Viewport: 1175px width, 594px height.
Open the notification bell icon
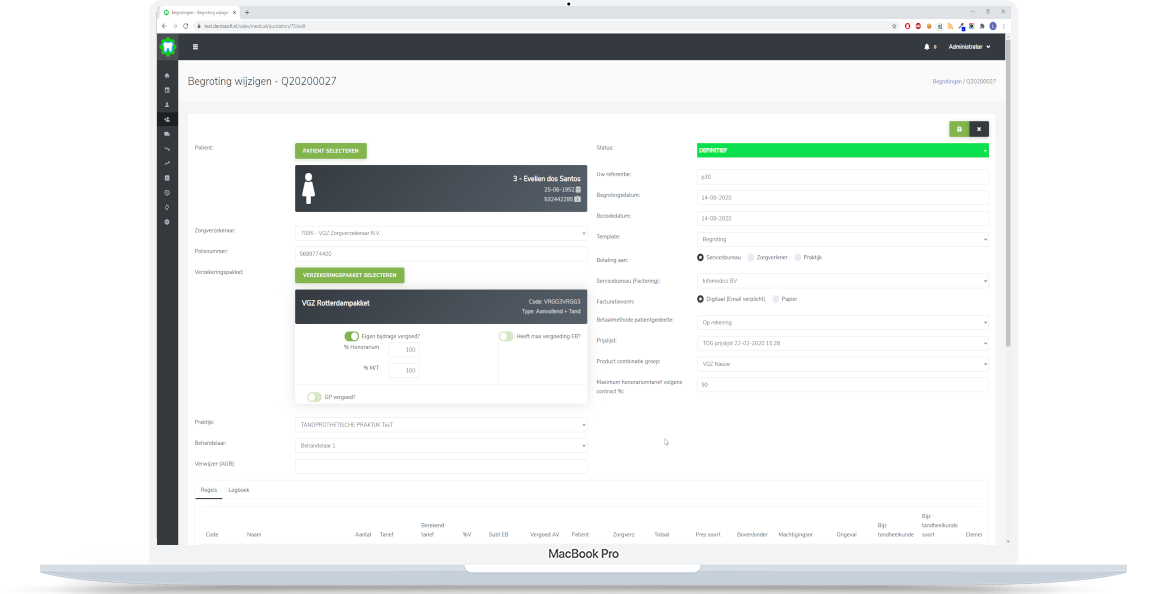pyautogui.click(x=927, y=47)
